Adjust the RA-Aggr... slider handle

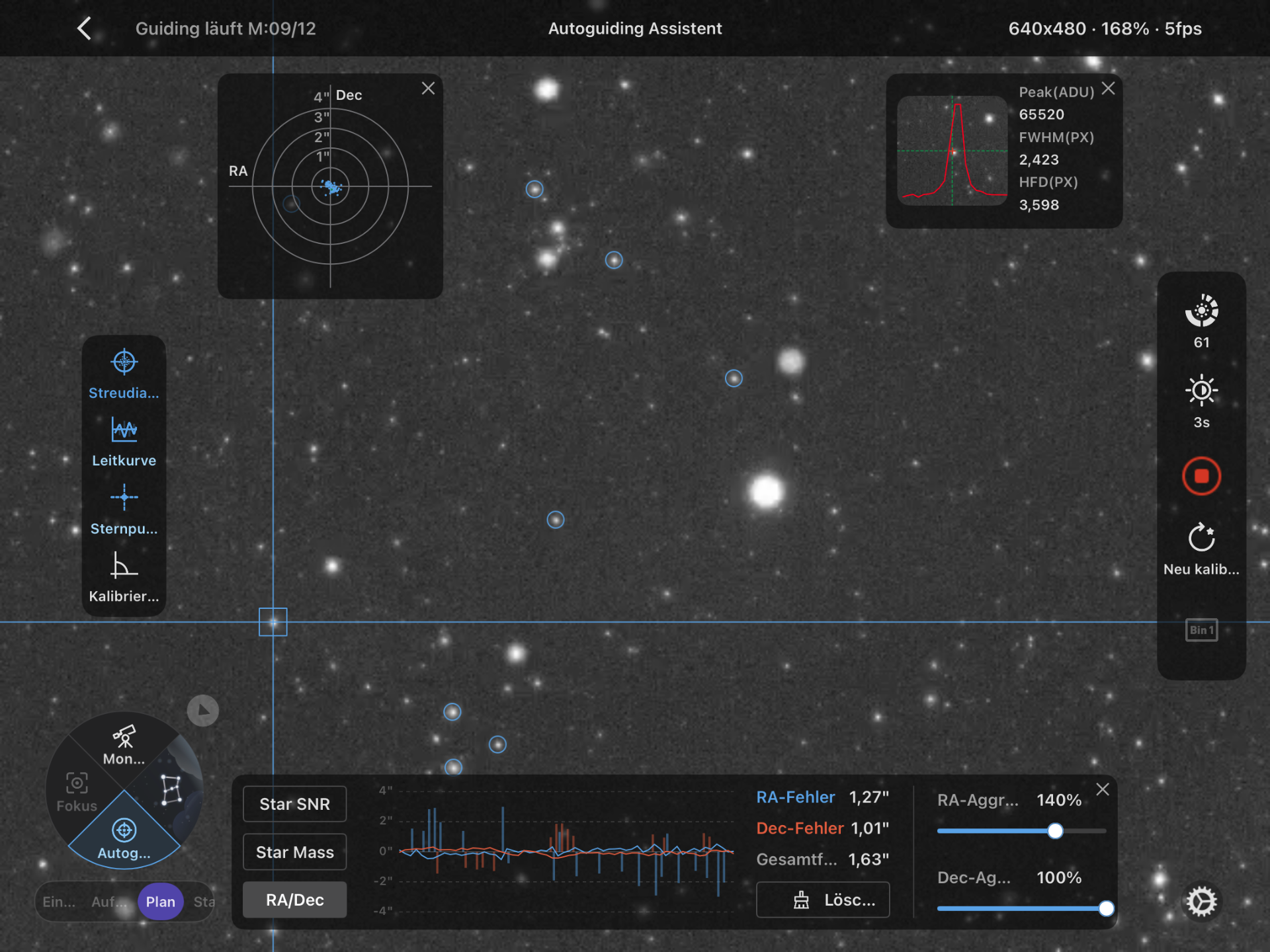[1055, 831]
